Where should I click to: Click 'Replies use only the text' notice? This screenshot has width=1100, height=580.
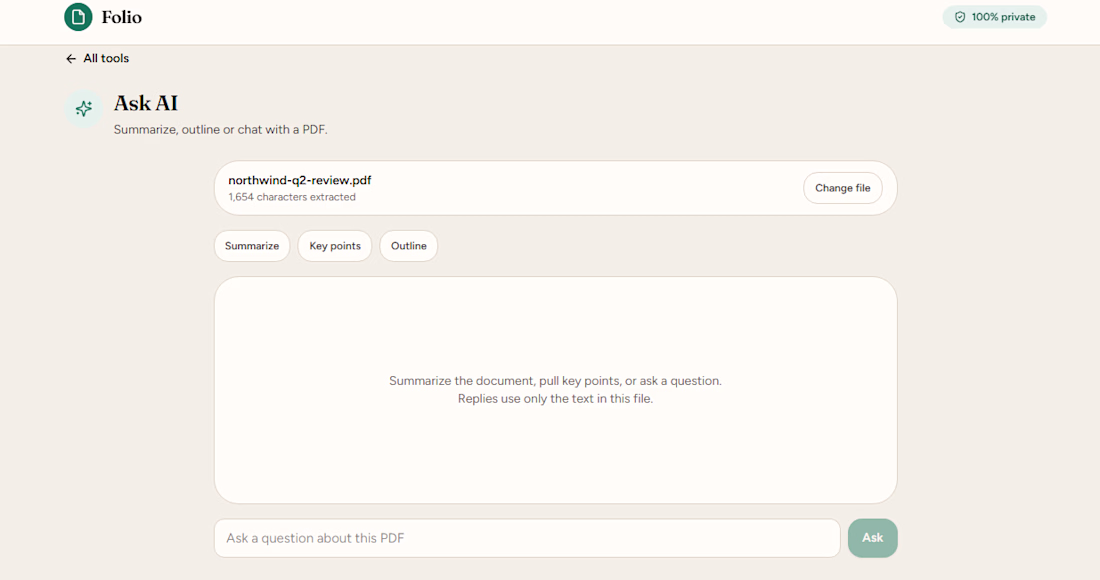point(555,398)
